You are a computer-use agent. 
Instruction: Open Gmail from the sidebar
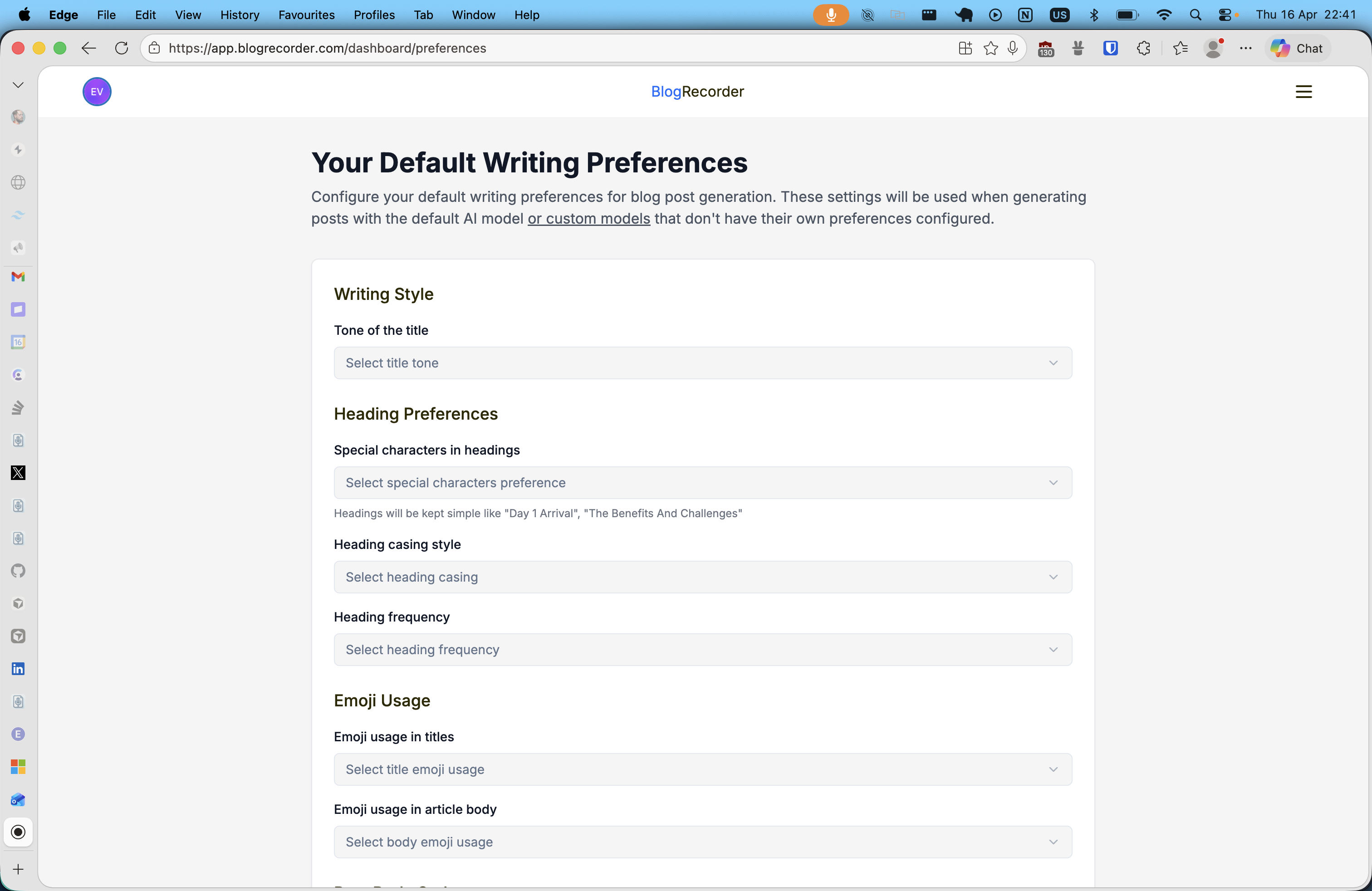[x=18, y=277]
